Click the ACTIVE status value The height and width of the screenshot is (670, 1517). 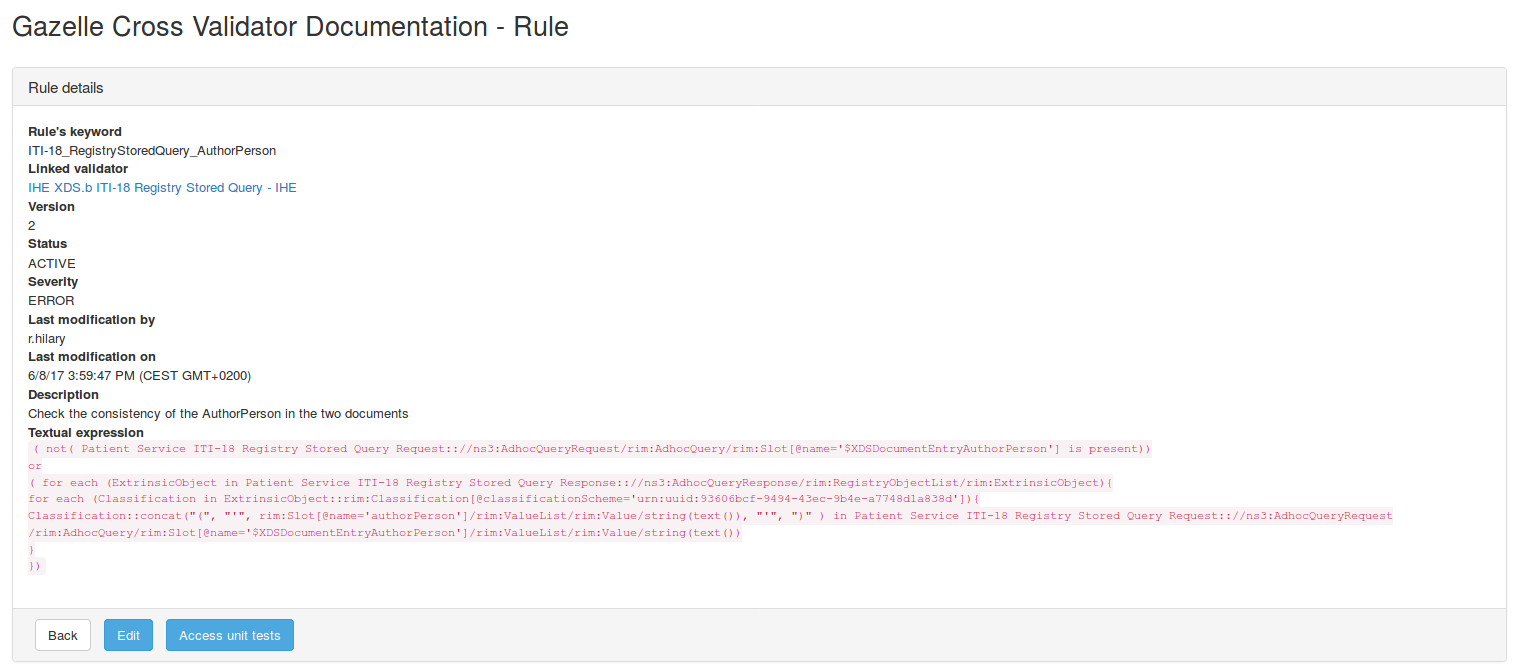pos(52,264)
